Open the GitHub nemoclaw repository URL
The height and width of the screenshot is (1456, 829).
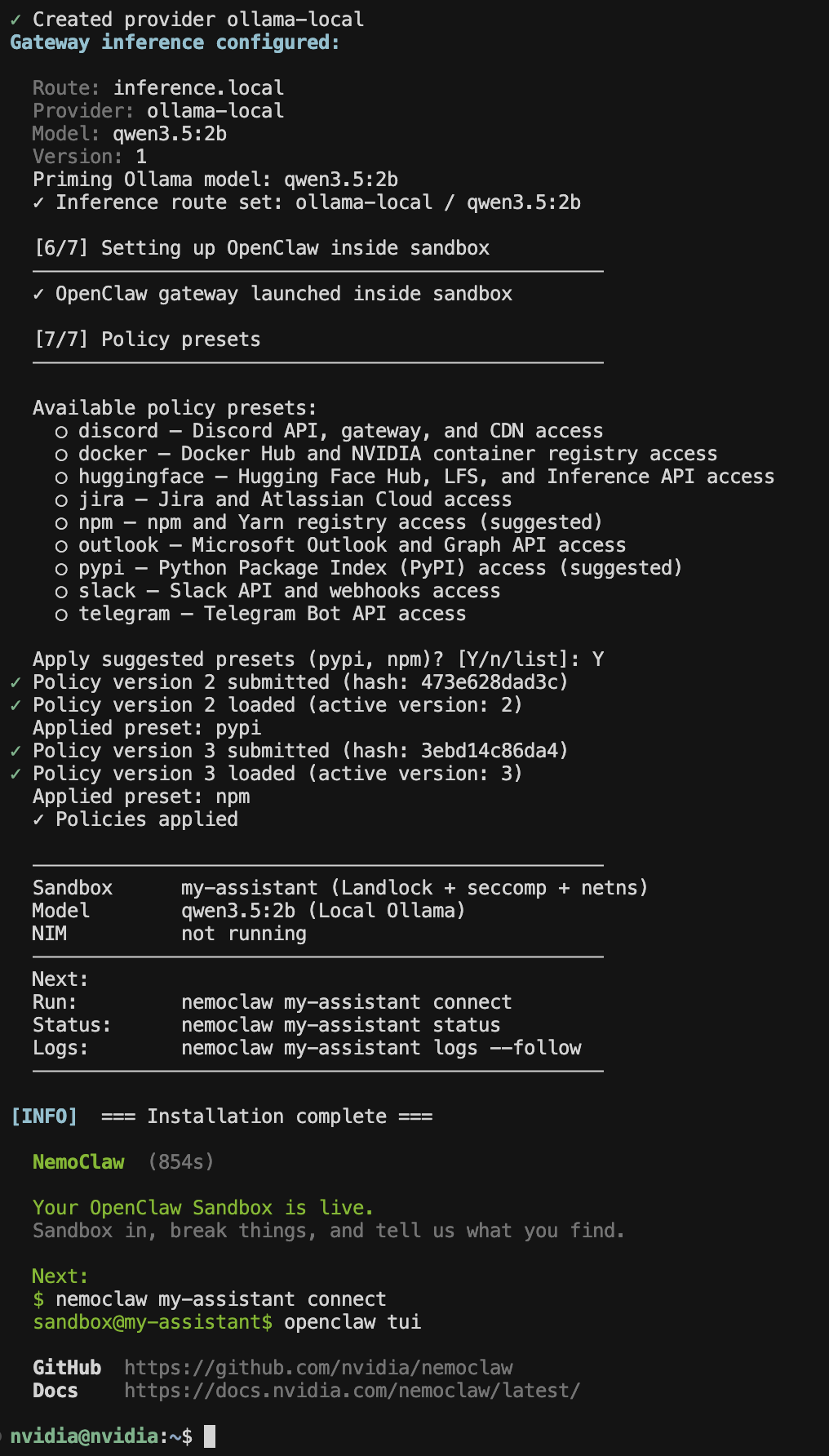click(x=318, y=1368)
